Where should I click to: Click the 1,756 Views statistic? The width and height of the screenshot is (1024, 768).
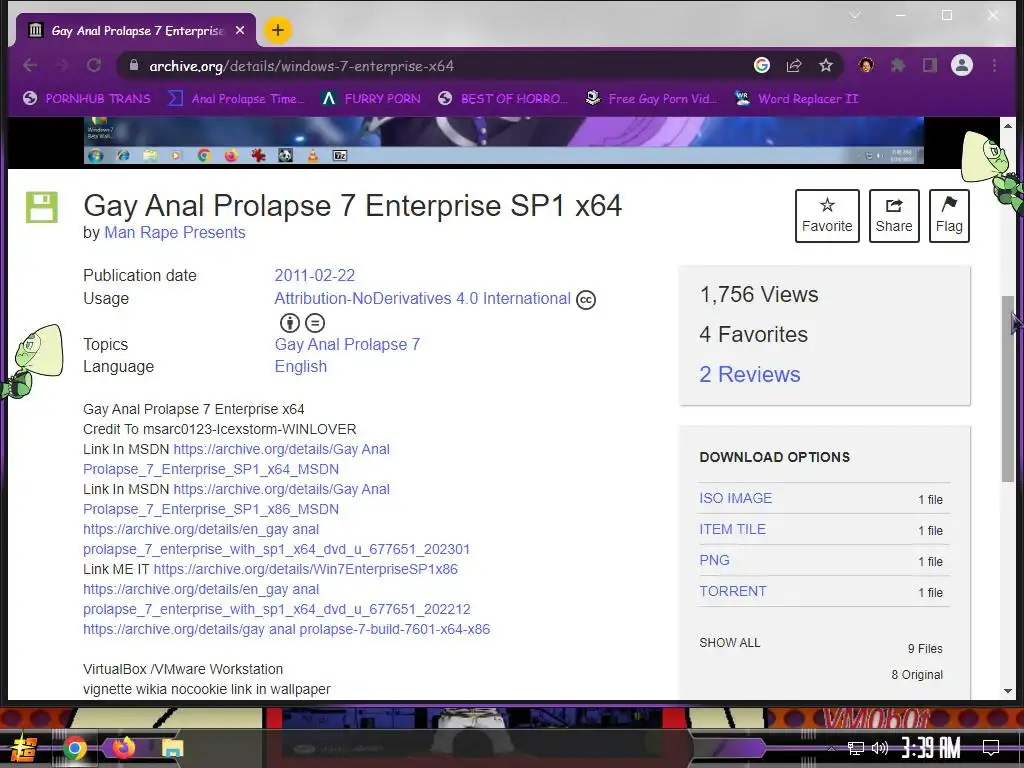[758, 295]
